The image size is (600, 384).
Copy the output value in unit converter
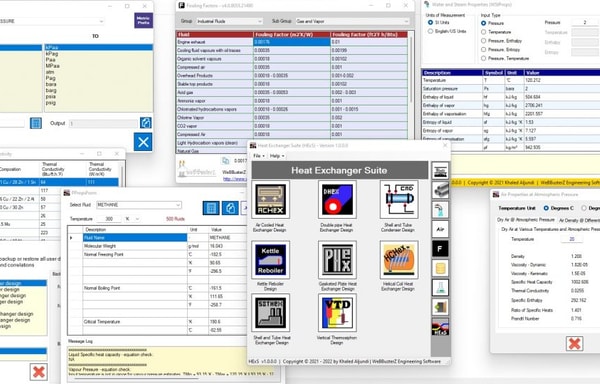click(145, 123)
